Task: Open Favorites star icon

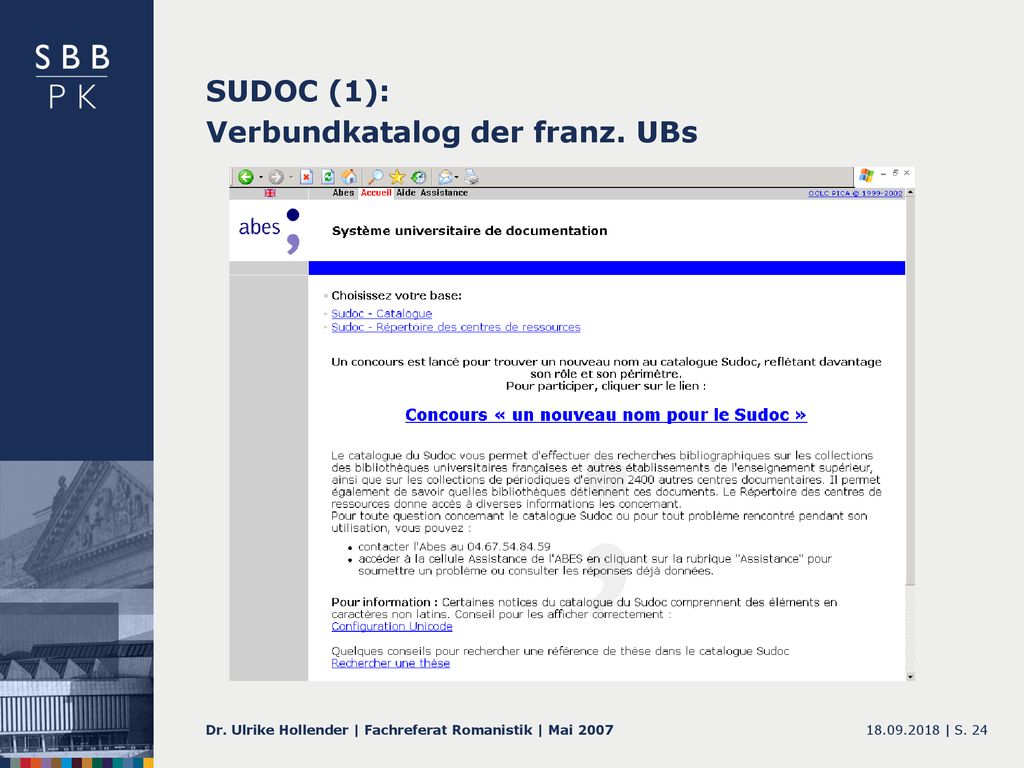Action: coord(397,177)
